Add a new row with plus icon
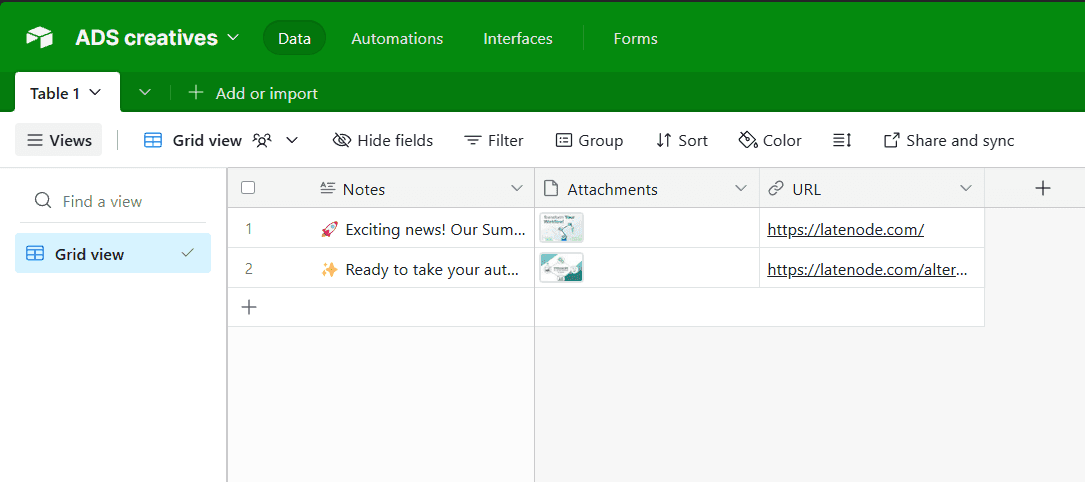The image size is (1085, 482). 250,307
